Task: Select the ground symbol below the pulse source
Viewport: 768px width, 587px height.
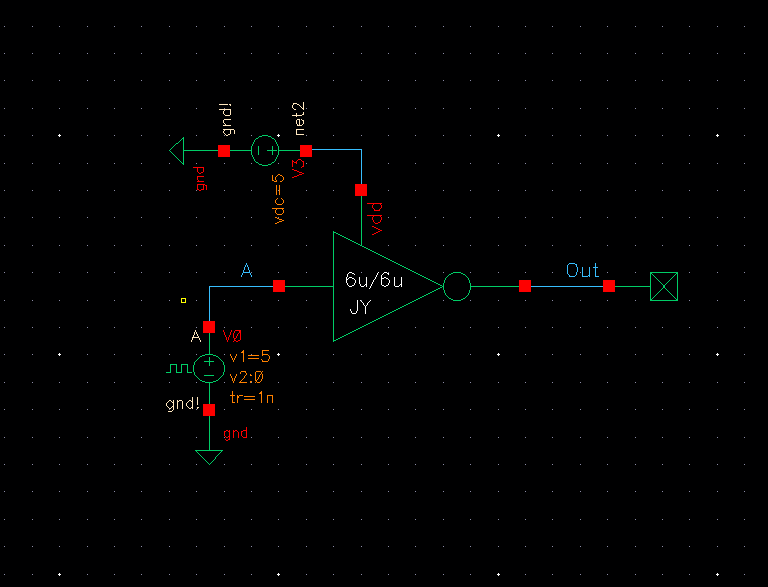Action: coord(209,457)
